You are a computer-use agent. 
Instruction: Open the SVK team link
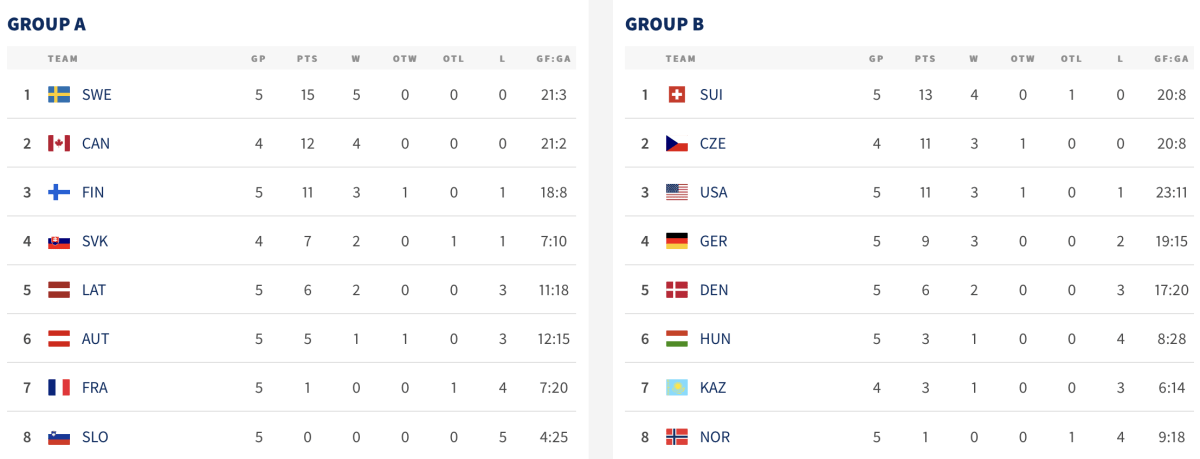96,241
